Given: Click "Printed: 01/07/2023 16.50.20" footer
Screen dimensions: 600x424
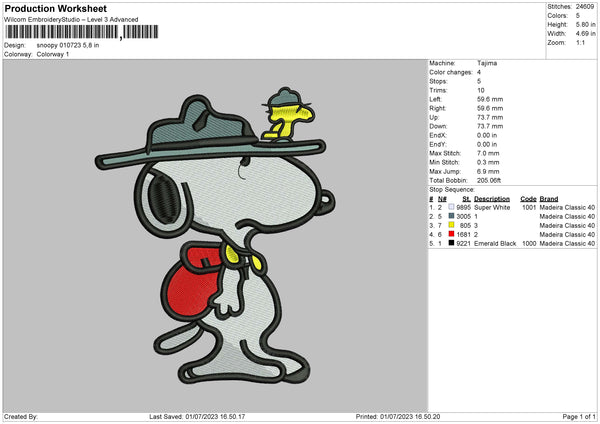Looking at the screenshot, I should [398, 417].
